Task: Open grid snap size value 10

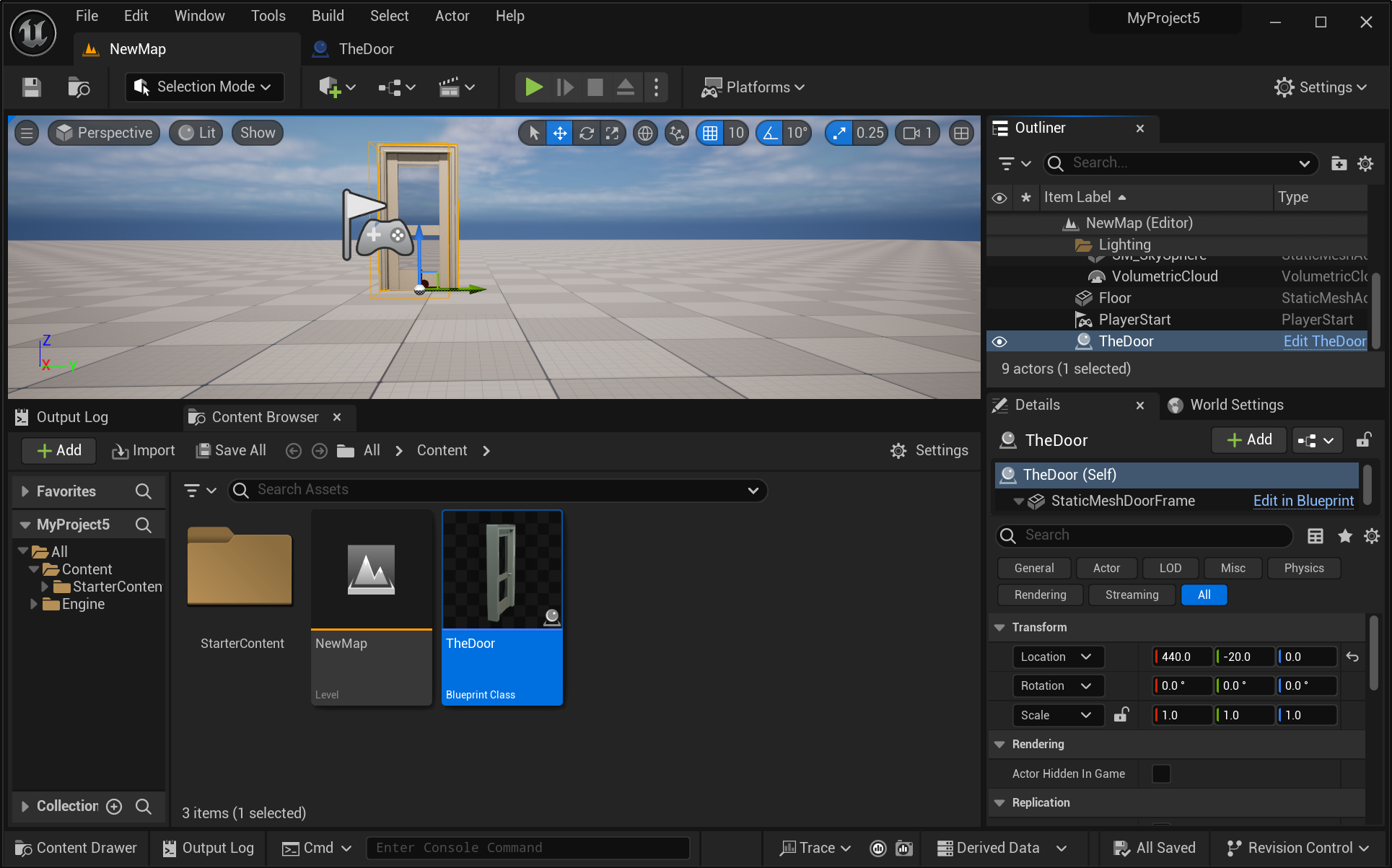Action: pyautogui.click(x=736, y=133)
